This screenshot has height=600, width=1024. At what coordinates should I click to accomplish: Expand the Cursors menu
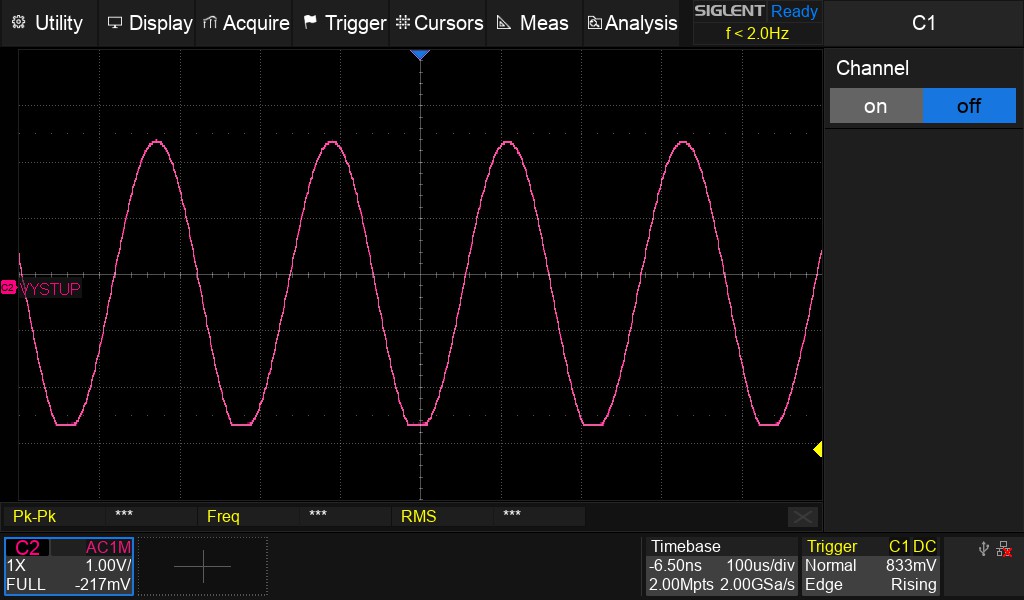point(439,22)
